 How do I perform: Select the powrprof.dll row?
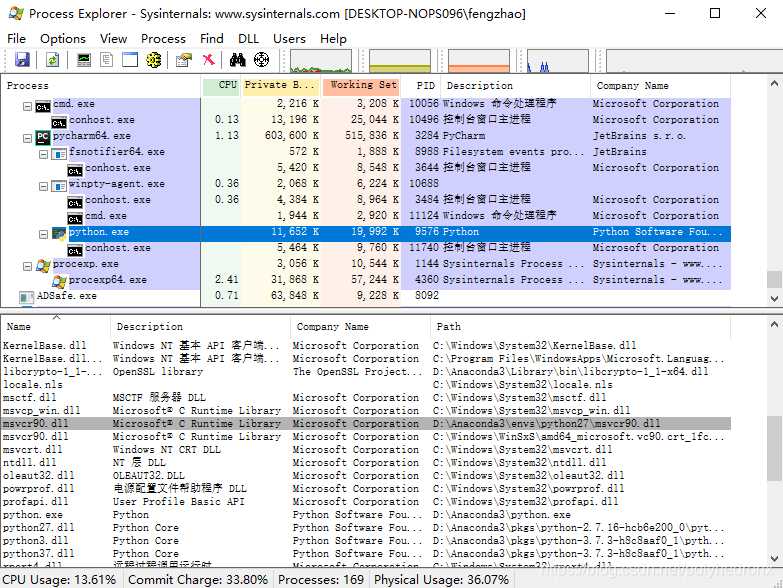(366, 489)
